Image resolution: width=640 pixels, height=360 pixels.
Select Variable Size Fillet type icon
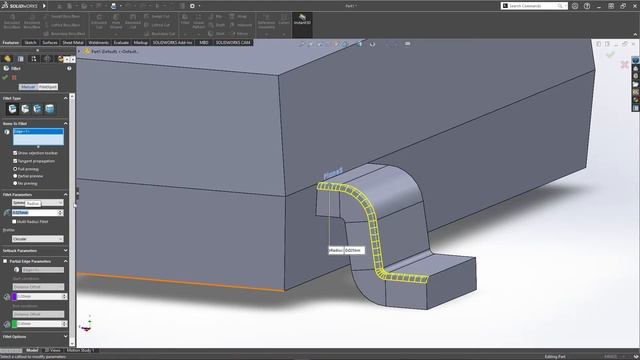click(25, 109)
